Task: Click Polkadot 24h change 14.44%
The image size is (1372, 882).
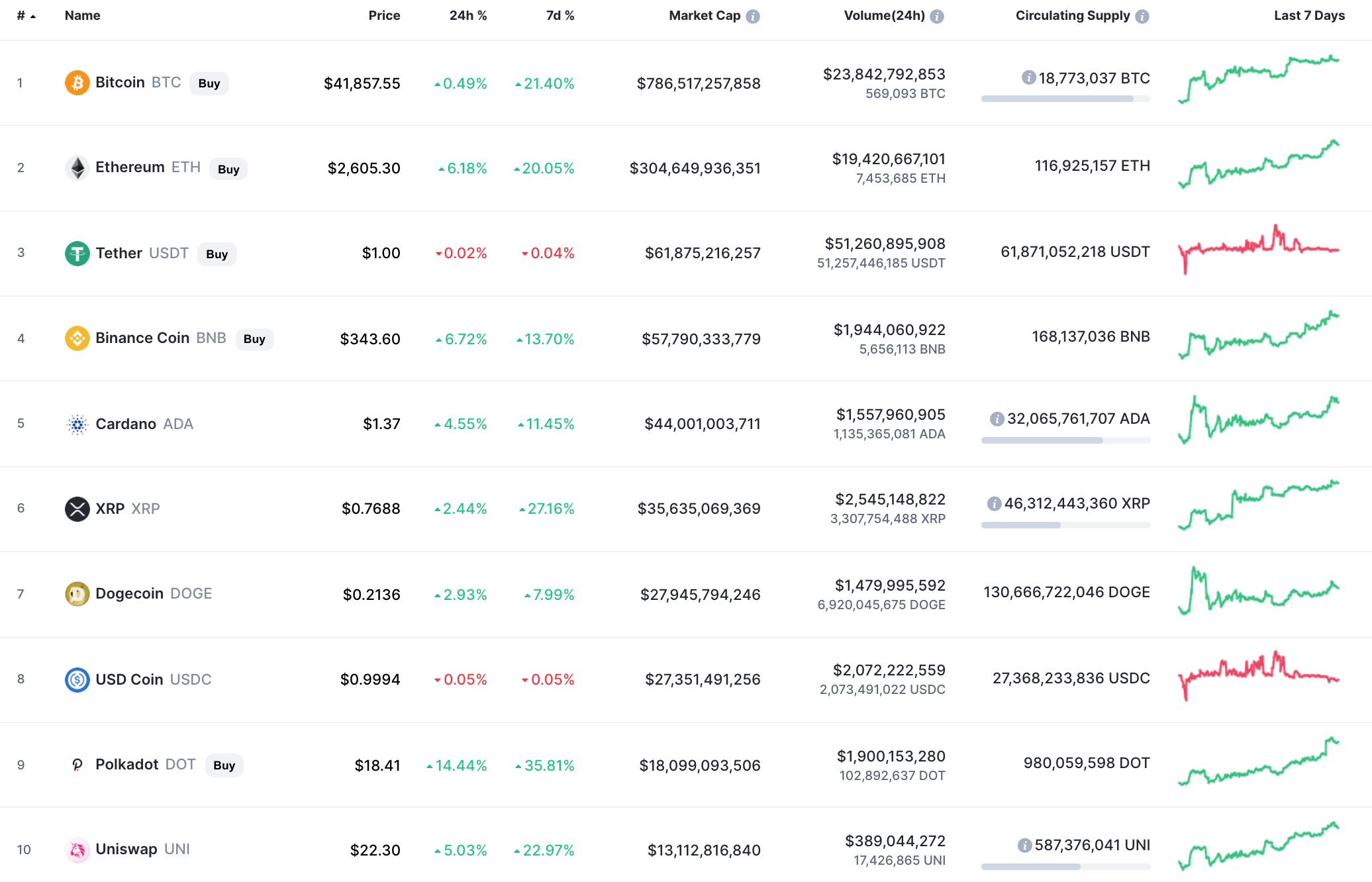Action: click(x=457, y=765)
